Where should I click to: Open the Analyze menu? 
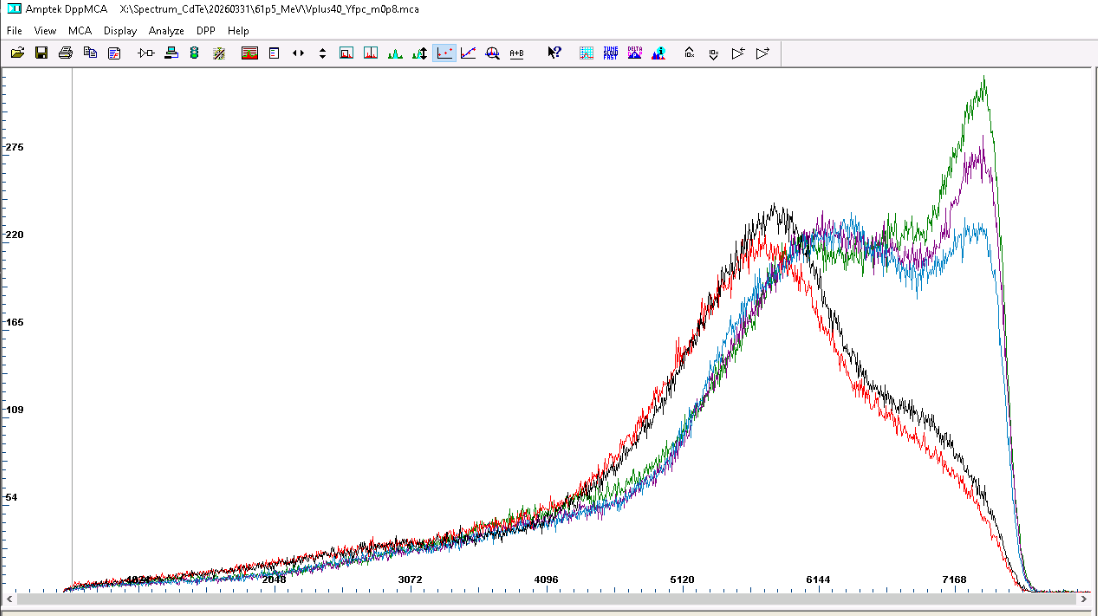click(166, 31)
